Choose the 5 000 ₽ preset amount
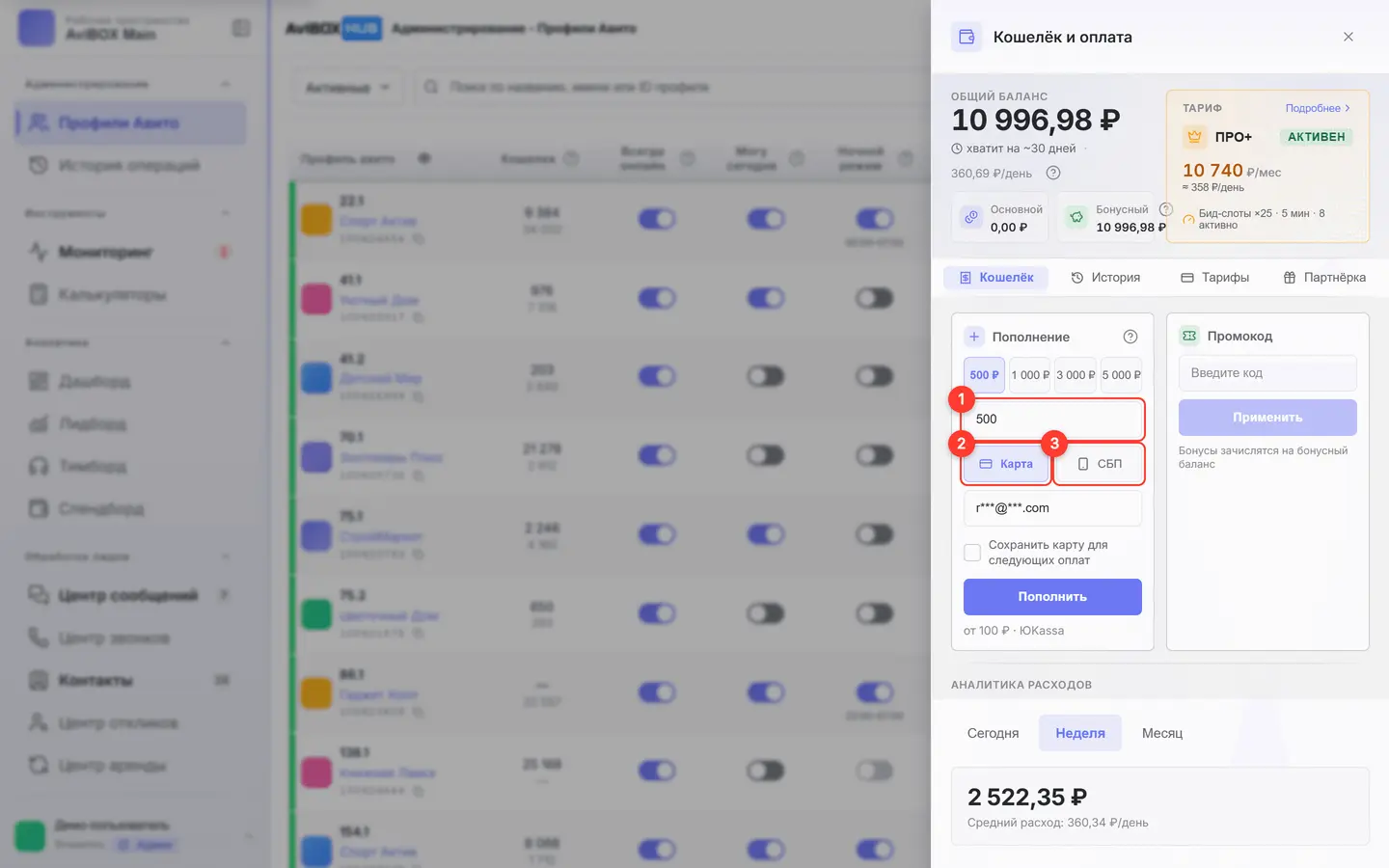Image resolution: width=1389 pixels, height=868 pixels. click(x=1121, y=375)
